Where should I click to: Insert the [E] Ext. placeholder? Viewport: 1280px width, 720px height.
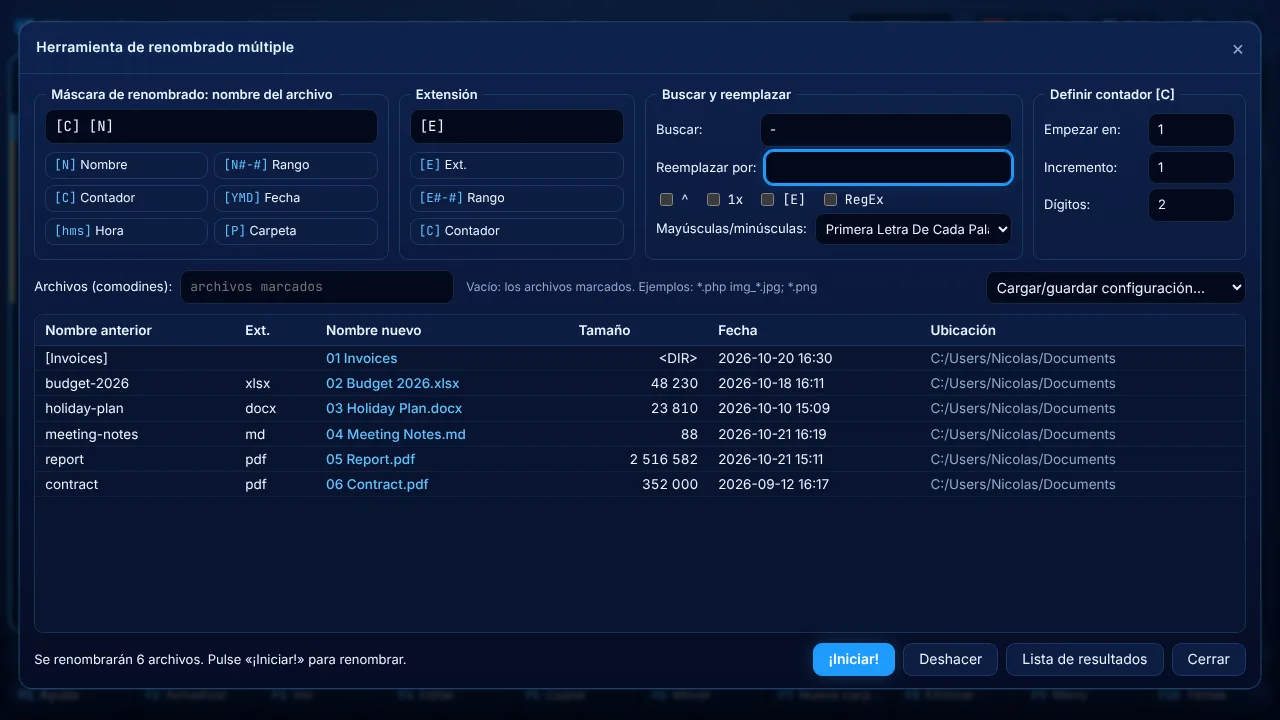pos(517,165)
